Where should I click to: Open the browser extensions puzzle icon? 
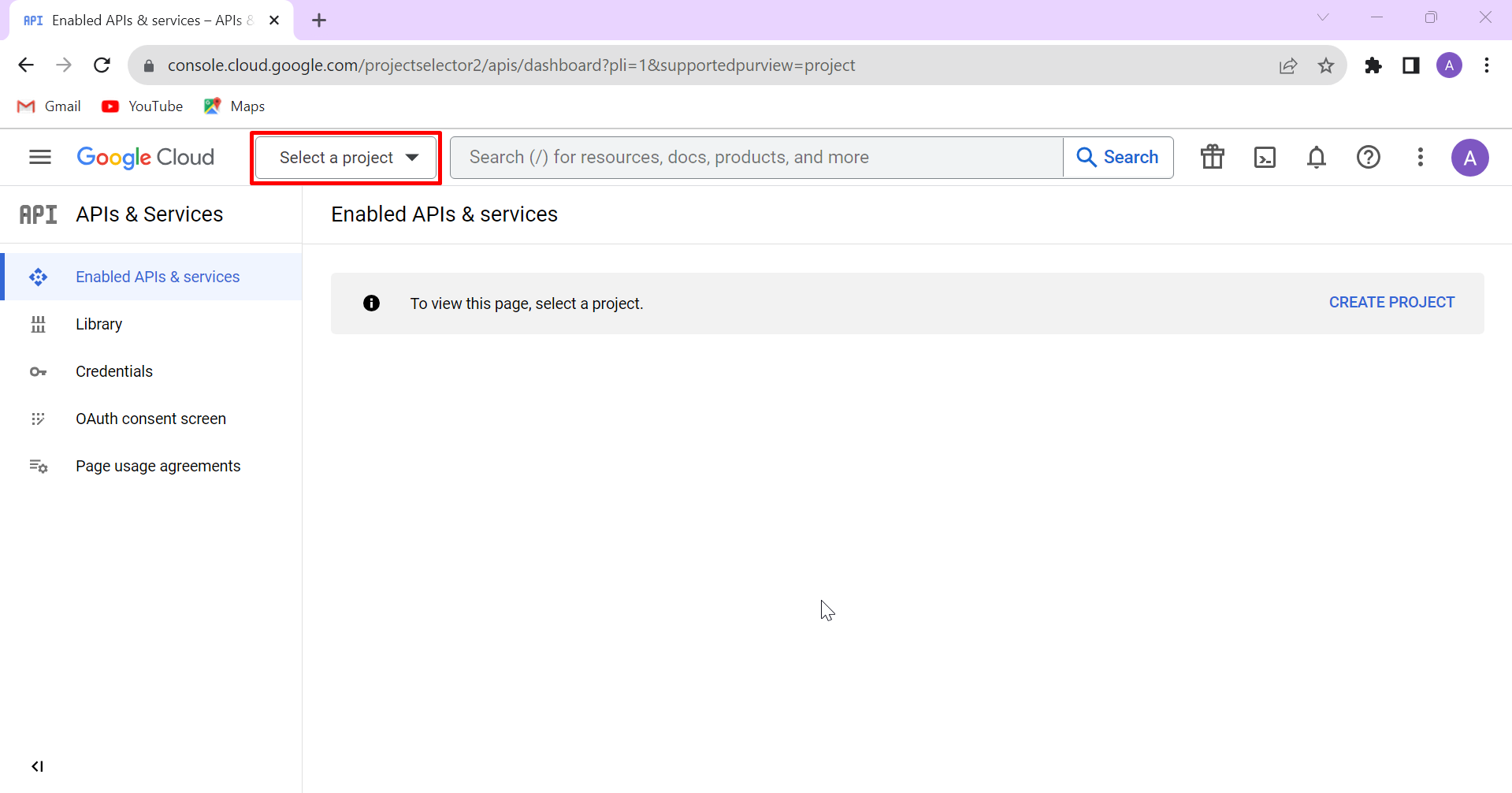click(1373, 65)
